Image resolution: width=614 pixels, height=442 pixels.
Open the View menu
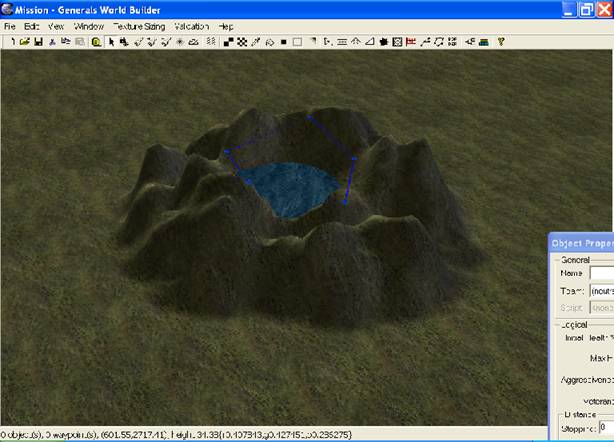[x=56, y=27]
